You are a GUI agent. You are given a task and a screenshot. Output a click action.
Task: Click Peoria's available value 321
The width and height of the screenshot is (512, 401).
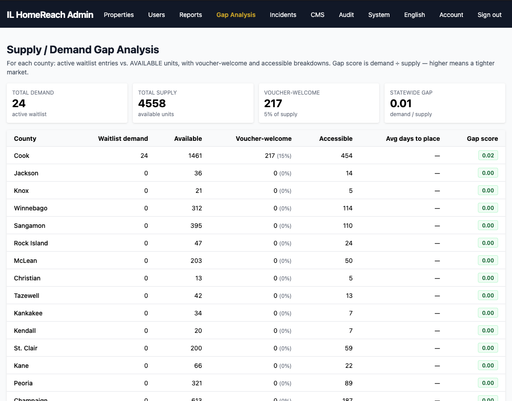coord(197,383)
